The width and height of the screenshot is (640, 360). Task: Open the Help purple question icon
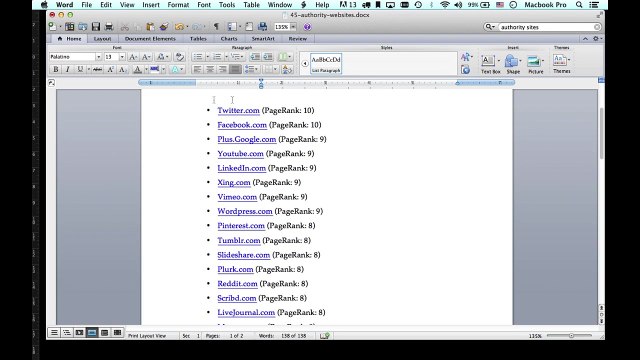coord(307,27)
